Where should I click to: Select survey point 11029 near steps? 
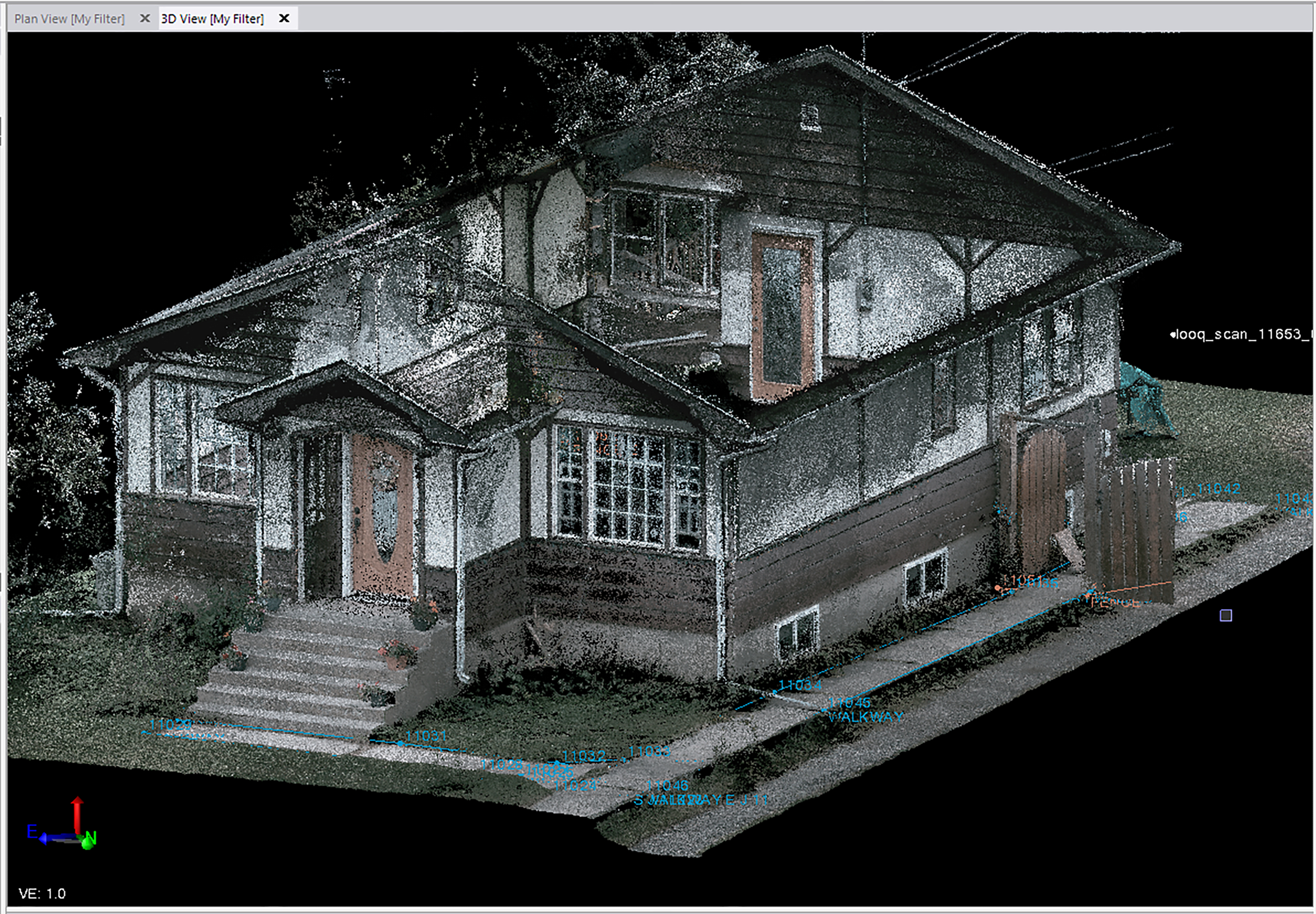click(x=171, y=725)
